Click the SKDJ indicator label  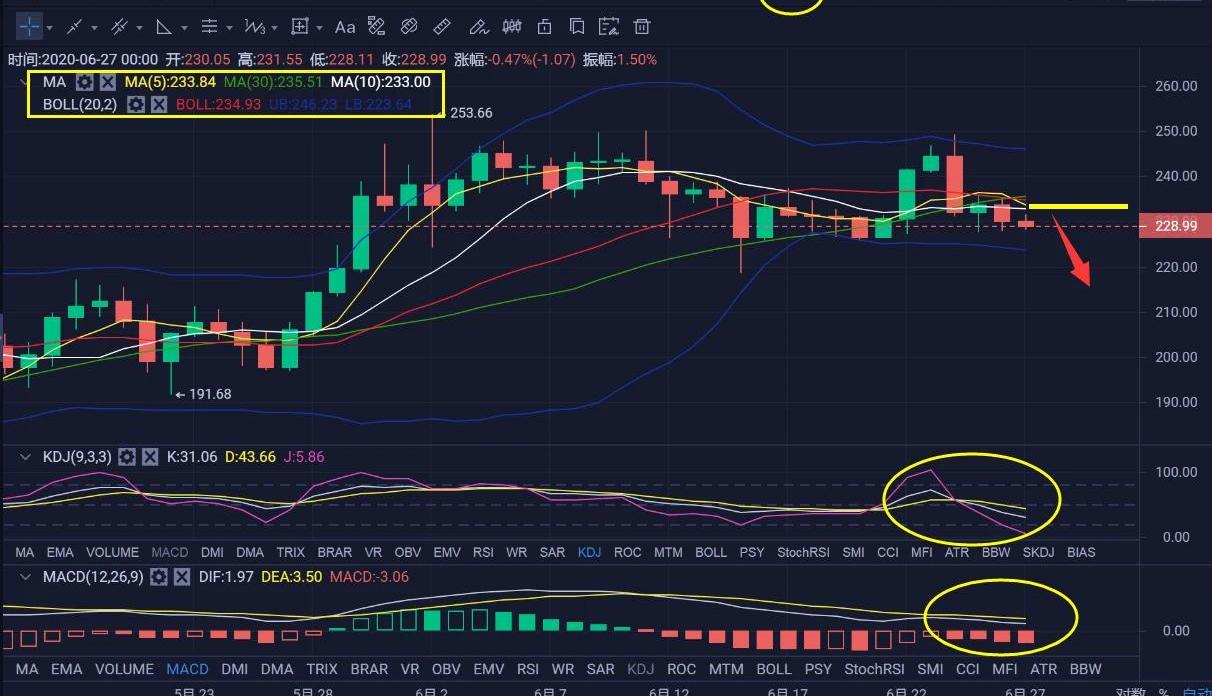1038,552
